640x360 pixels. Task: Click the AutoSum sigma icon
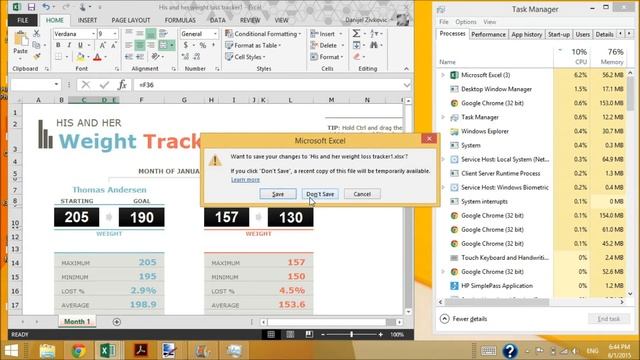356,33
